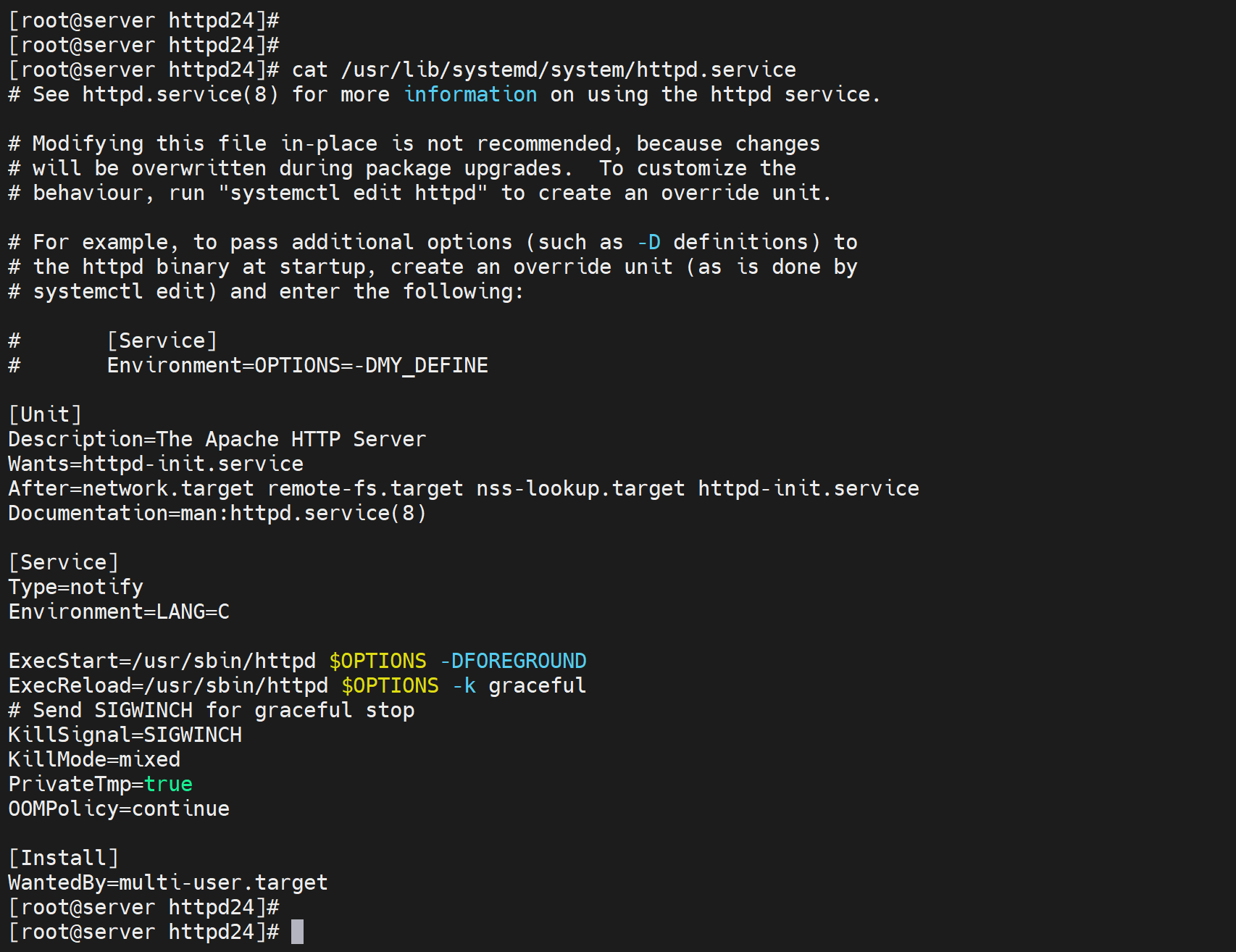The width and height of the screenshot is (1236, 952).
Task: Click the WantedBy=multi-user.target line
Action: coord(168,882)
